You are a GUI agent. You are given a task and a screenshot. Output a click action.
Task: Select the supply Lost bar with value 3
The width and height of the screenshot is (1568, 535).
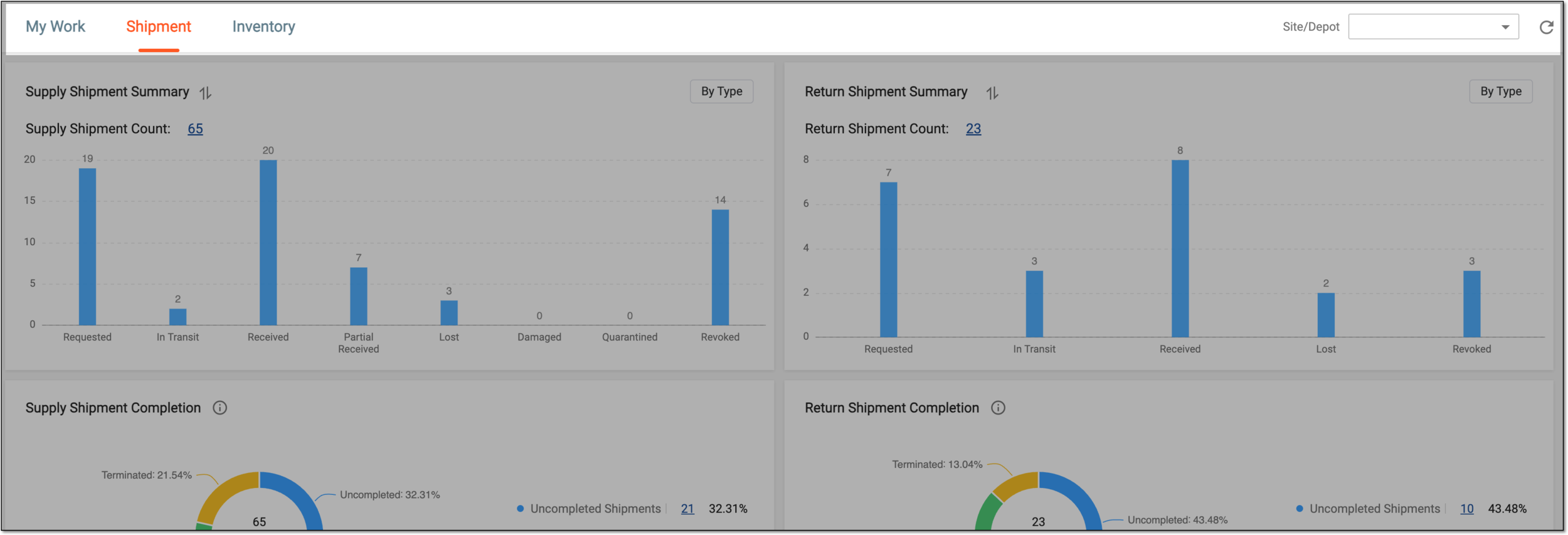click(449, 312)
